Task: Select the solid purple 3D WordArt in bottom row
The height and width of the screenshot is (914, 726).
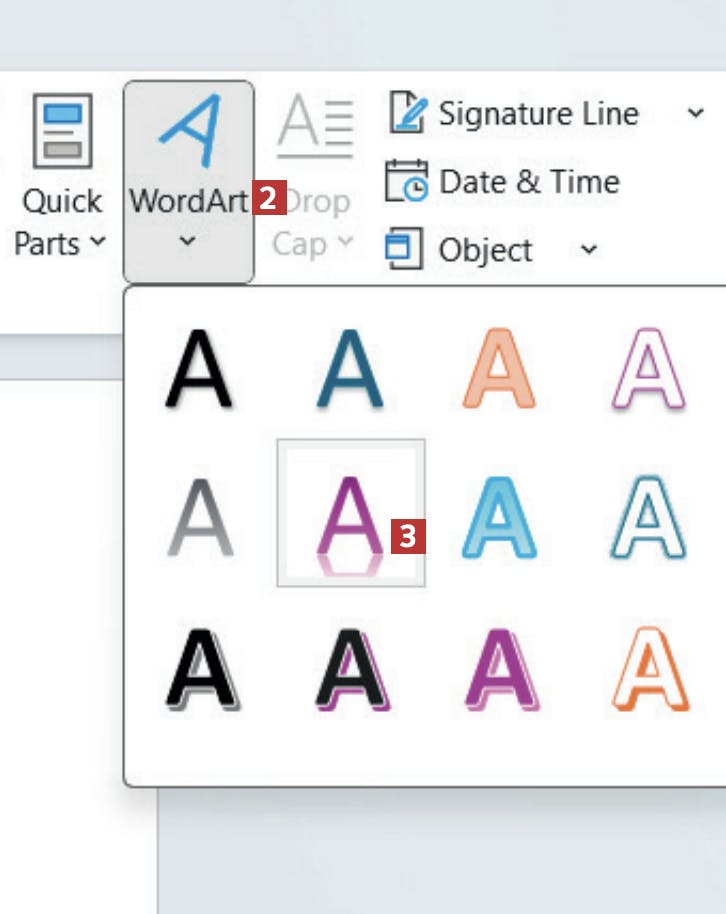Action: [x=499, y=668]
